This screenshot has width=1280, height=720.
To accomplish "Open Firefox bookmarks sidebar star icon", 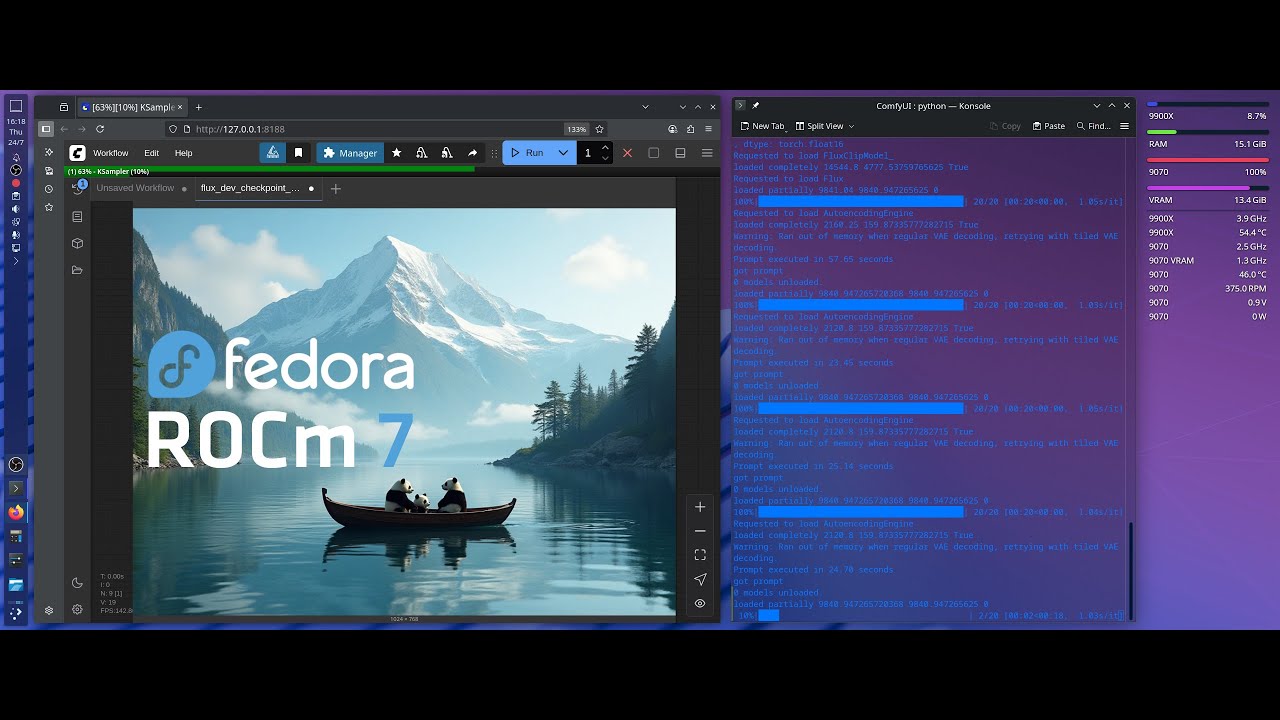I will click(48, 207).
